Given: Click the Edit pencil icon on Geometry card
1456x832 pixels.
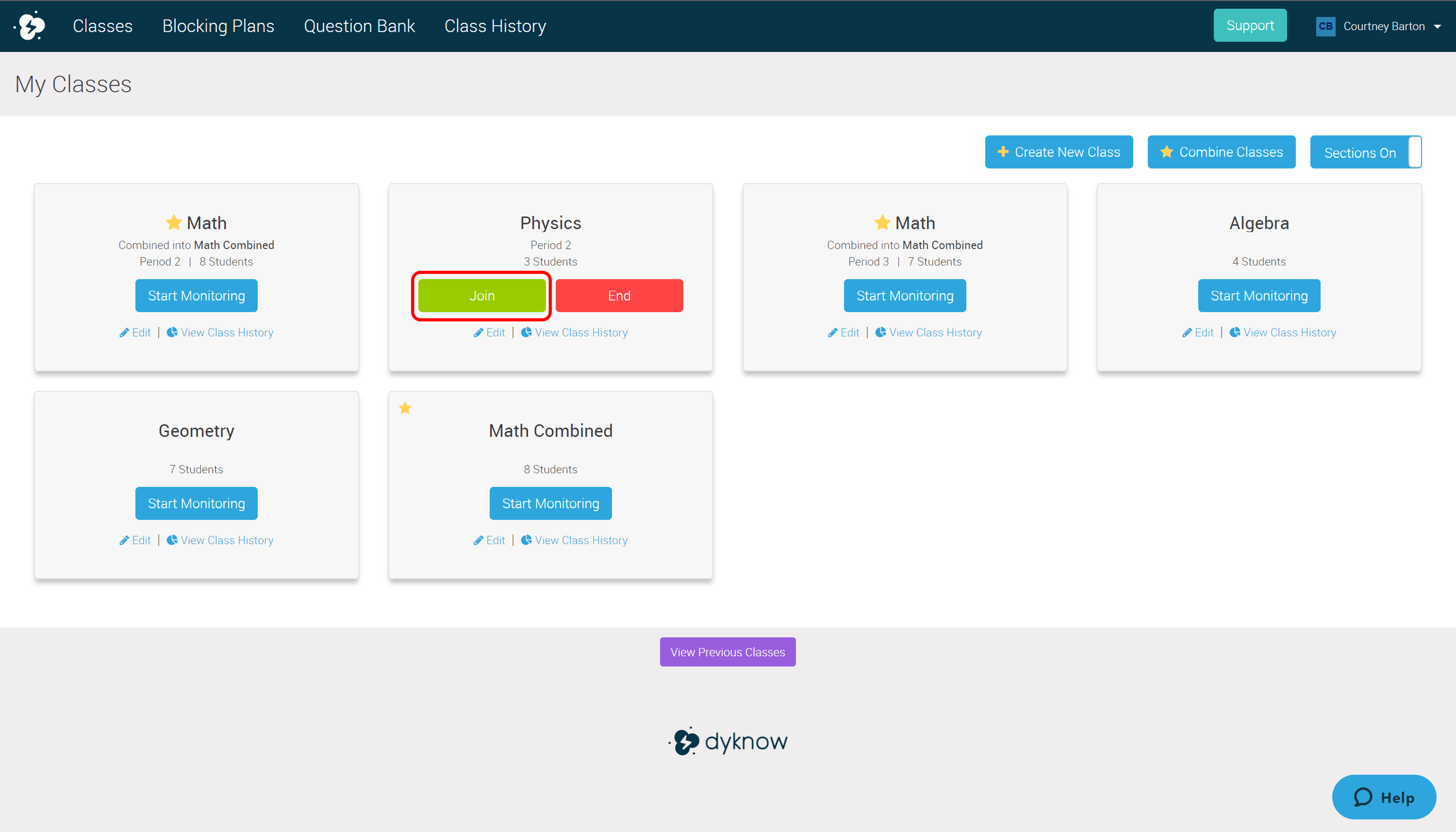Looking at the screenshot, I should 124,541.
